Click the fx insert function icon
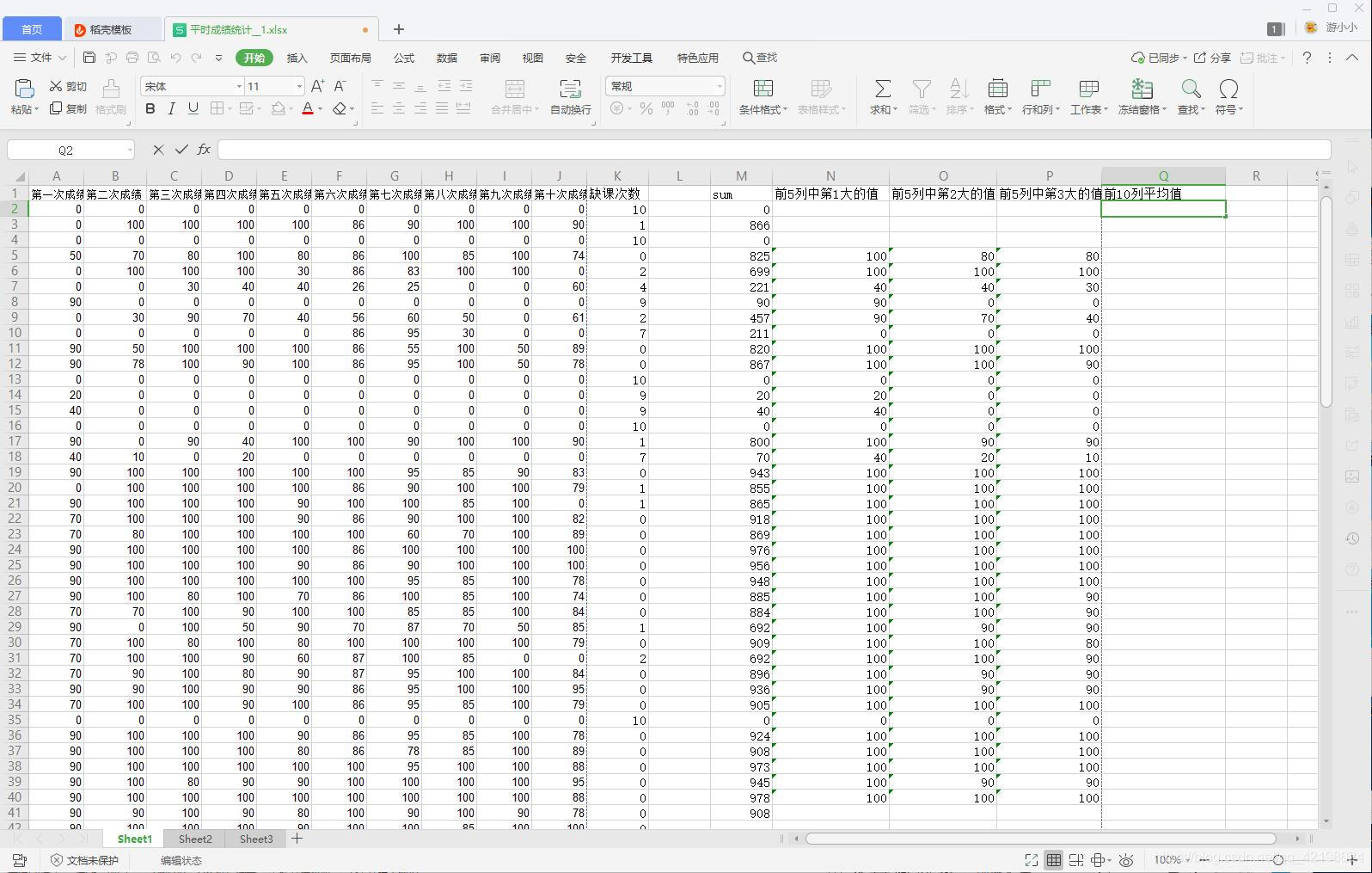The image size is (1372, 873). (204, 150)
